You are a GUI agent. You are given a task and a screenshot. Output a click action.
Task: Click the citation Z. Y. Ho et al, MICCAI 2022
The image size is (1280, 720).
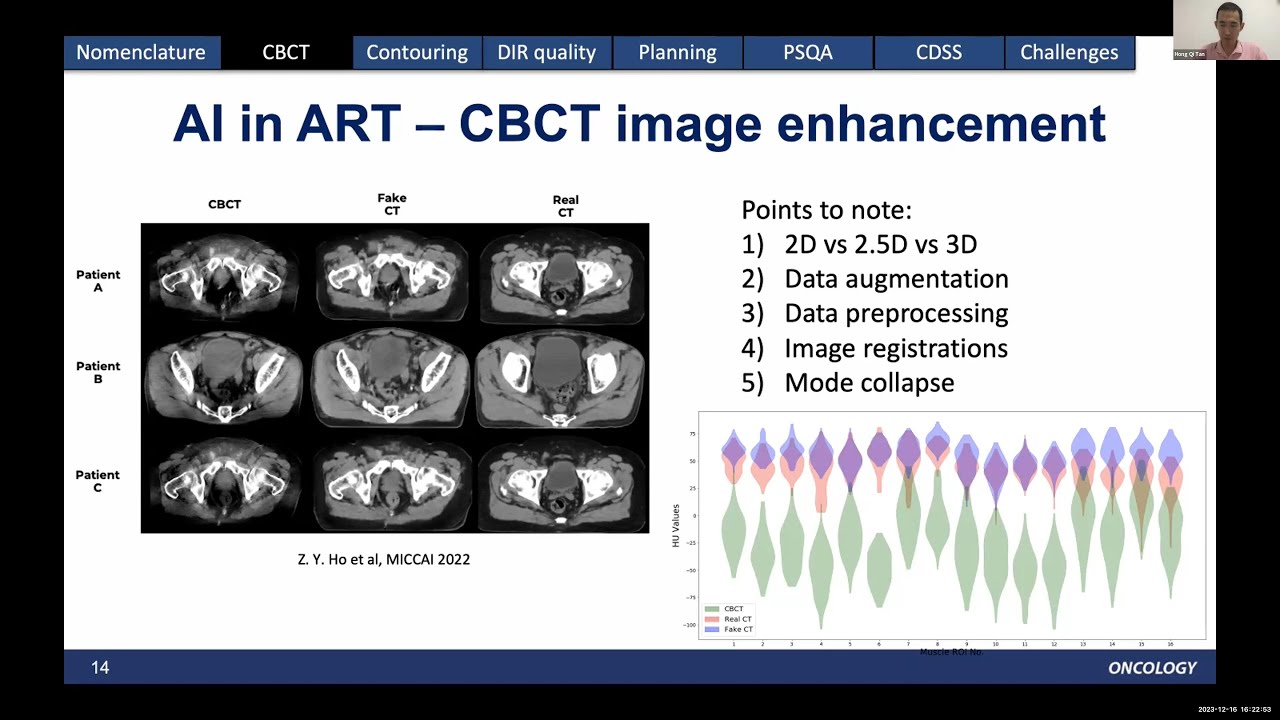coord(384,559)
